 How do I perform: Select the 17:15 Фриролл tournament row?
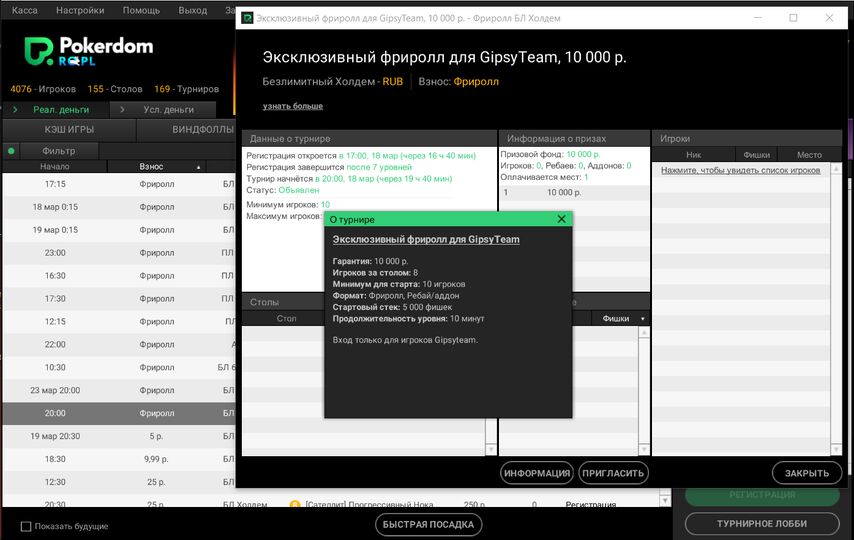119,184
